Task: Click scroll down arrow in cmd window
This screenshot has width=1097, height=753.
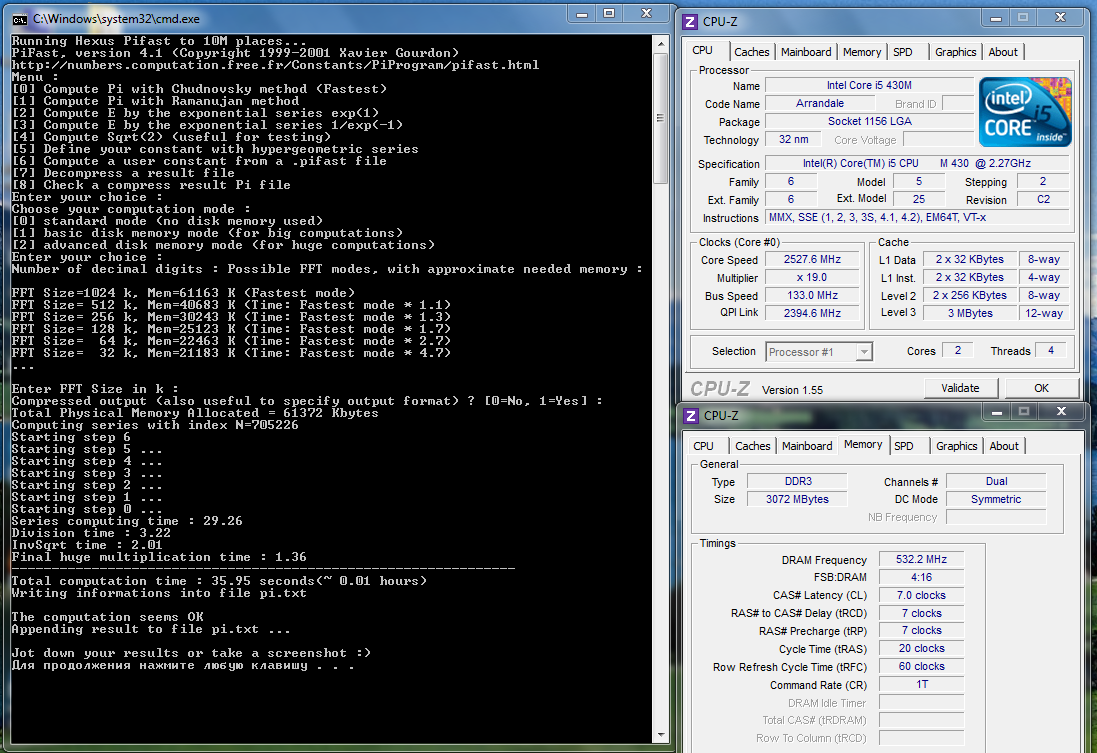Action: (x=660, y=735)
